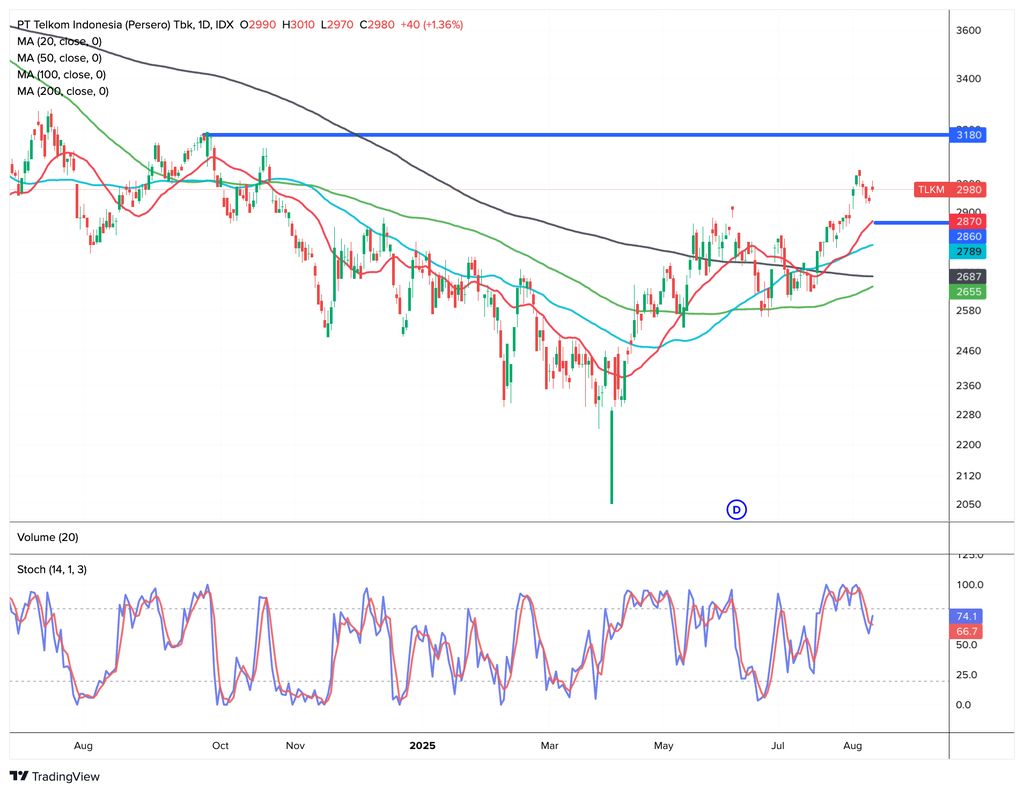Click the 66.7 stochastic value label

click(967, 631)
